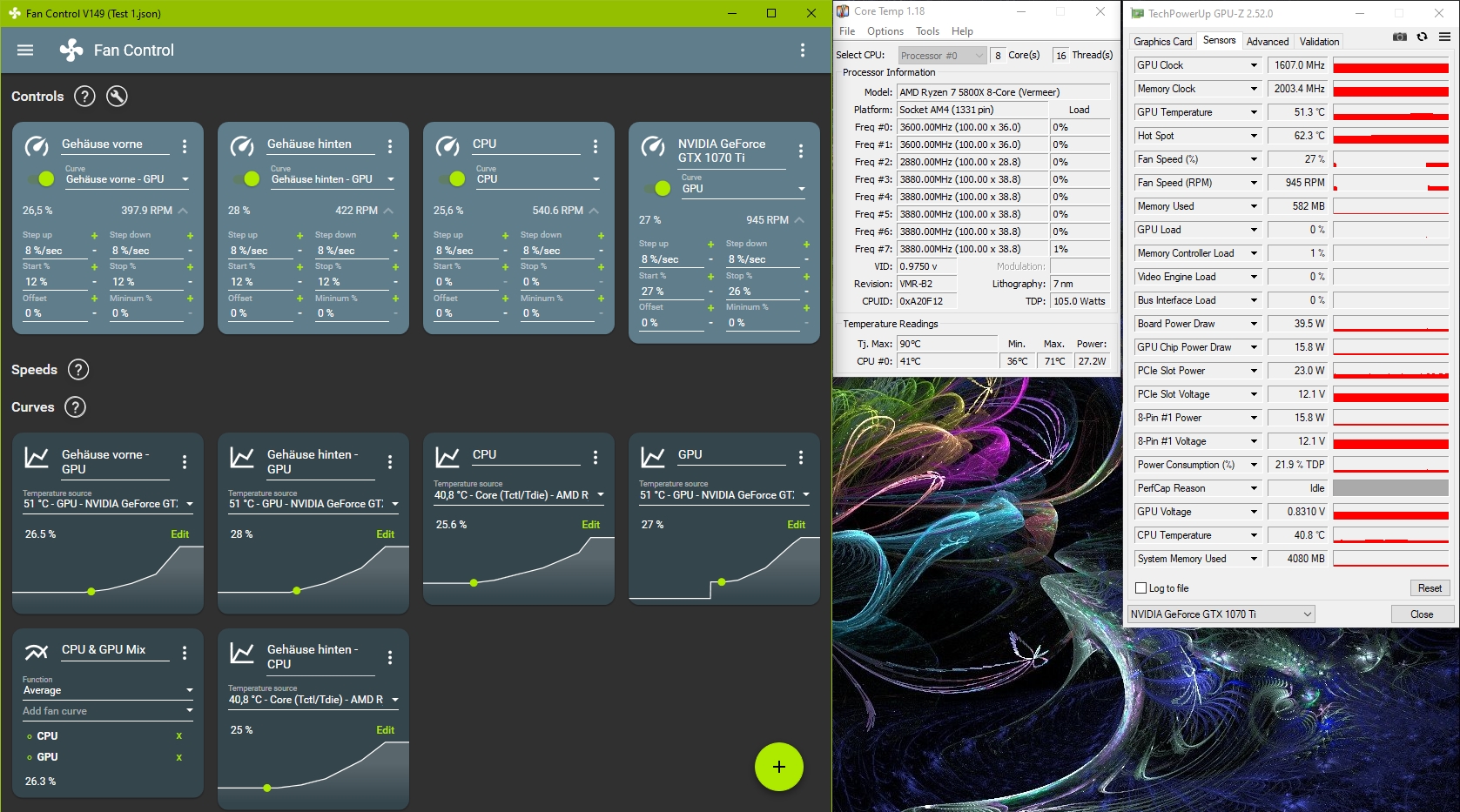
Task: Click the green add button in Fan Control
Action: pos(779,767)
